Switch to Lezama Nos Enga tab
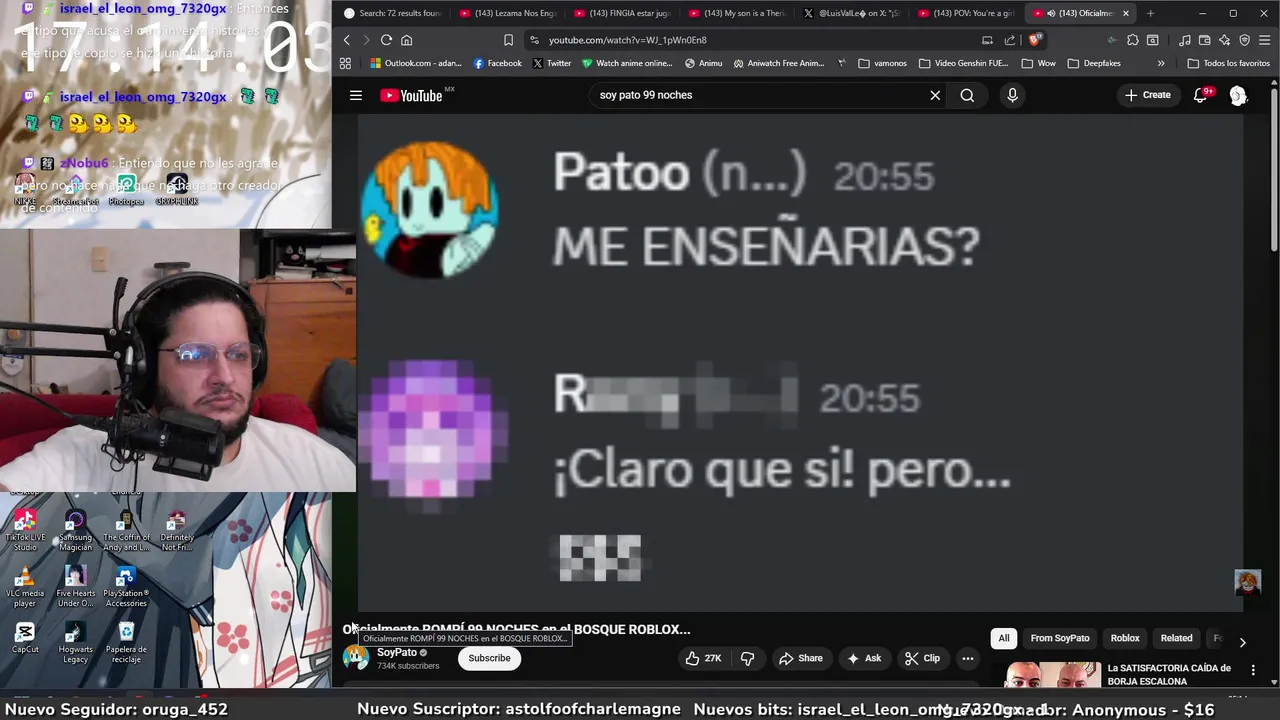This screenshot has width=1280, height=720. (507, 13)
